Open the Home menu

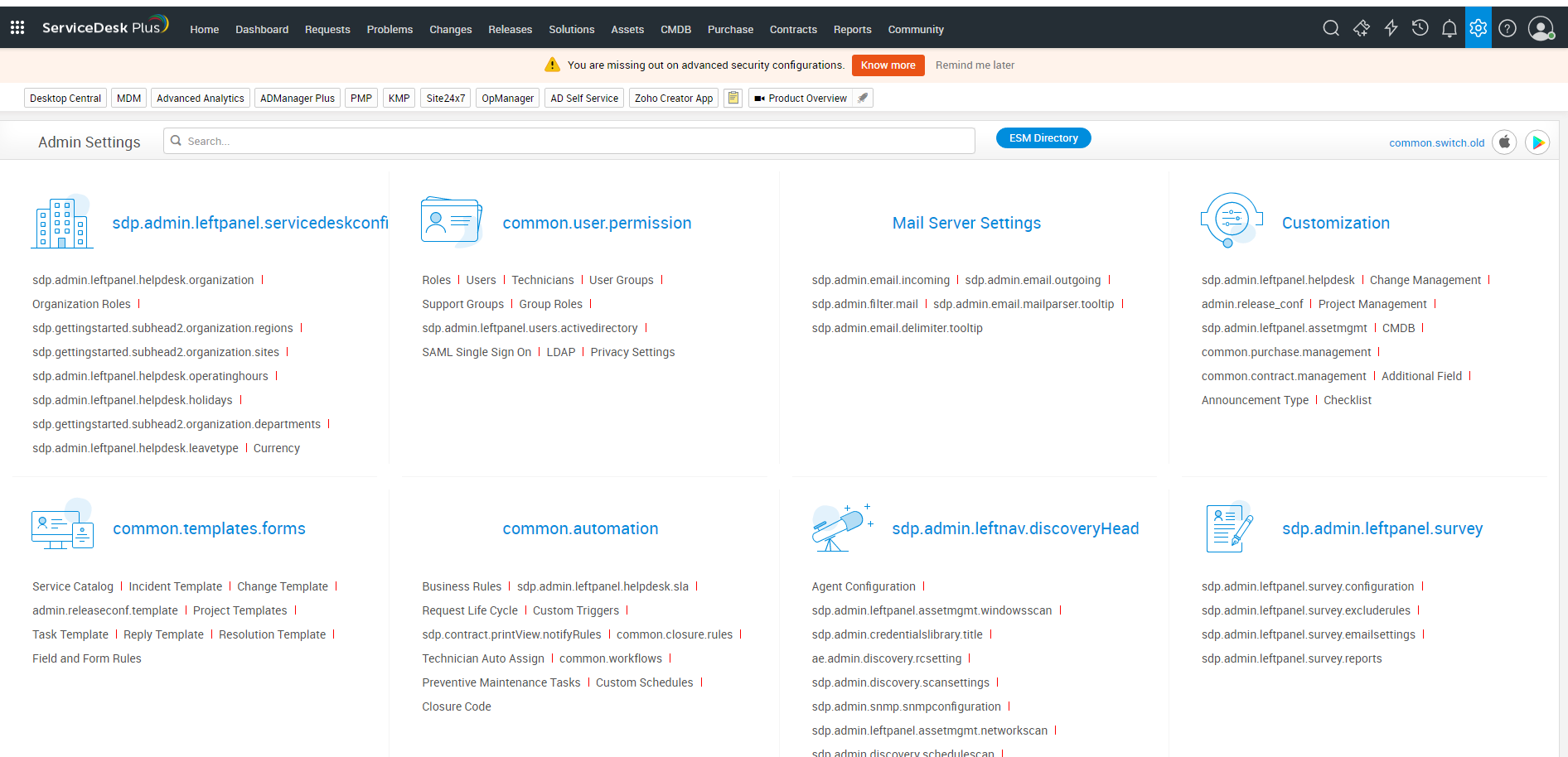click(x=205, y=29)
